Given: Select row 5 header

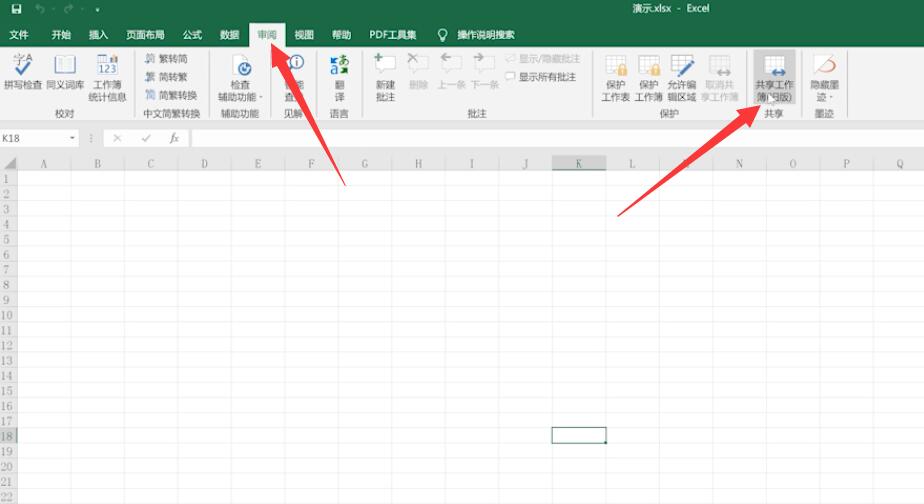Looking at the screenshot, I should coord(8,239).
